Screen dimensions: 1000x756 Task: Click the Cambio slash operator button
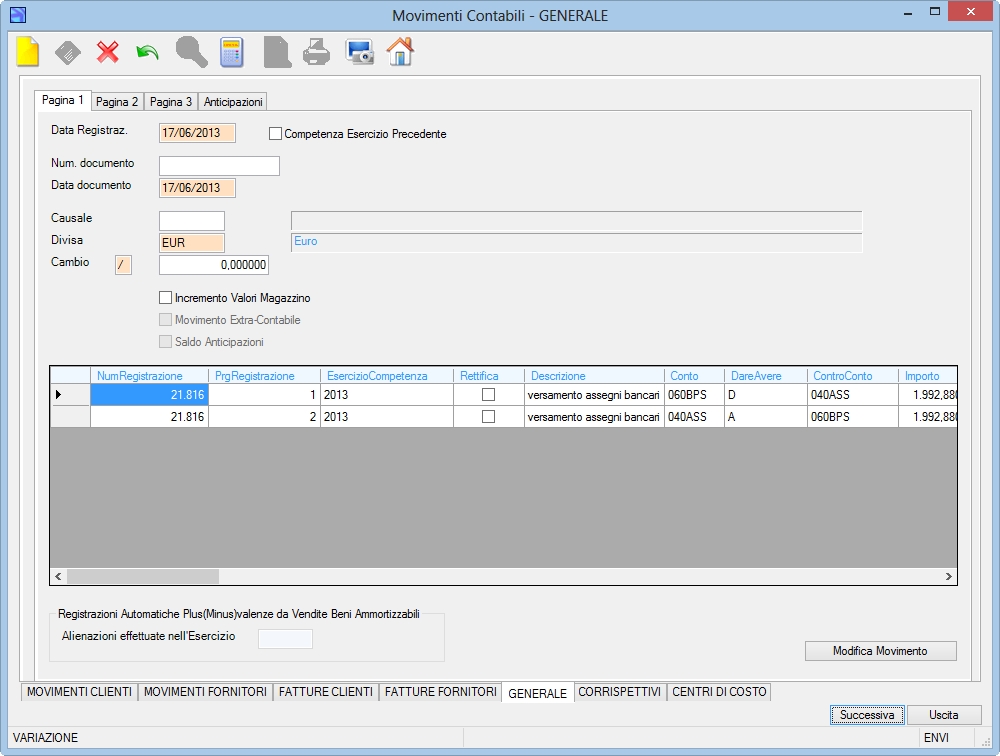tap(123, 265)
